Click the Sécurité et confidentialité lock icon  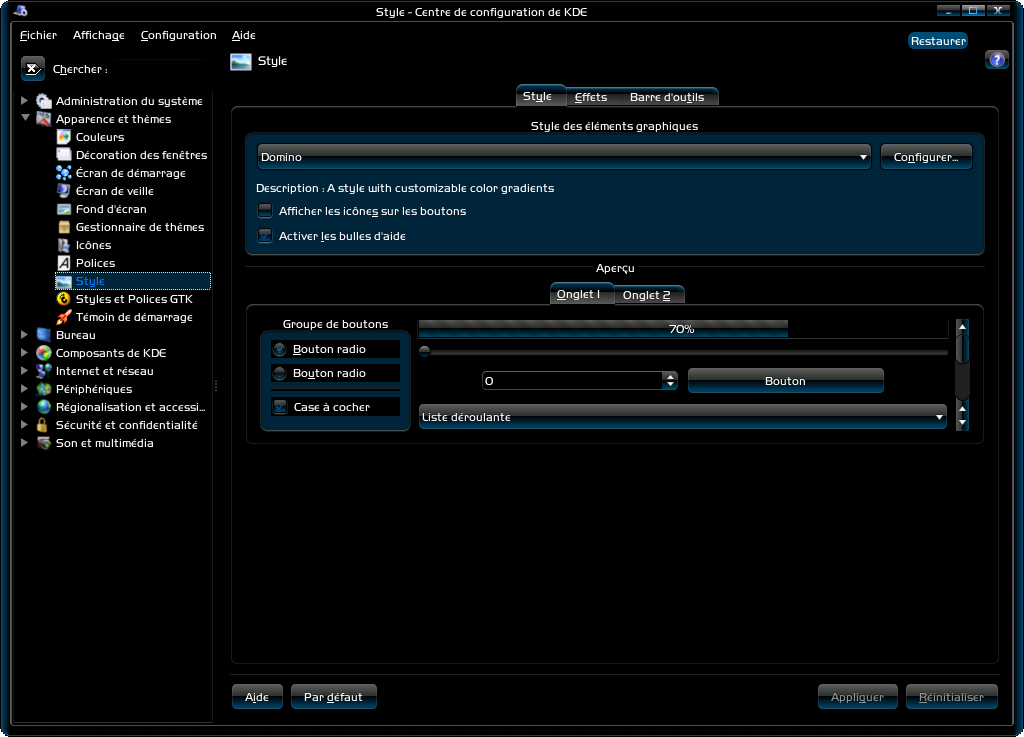tap(43, 424)
